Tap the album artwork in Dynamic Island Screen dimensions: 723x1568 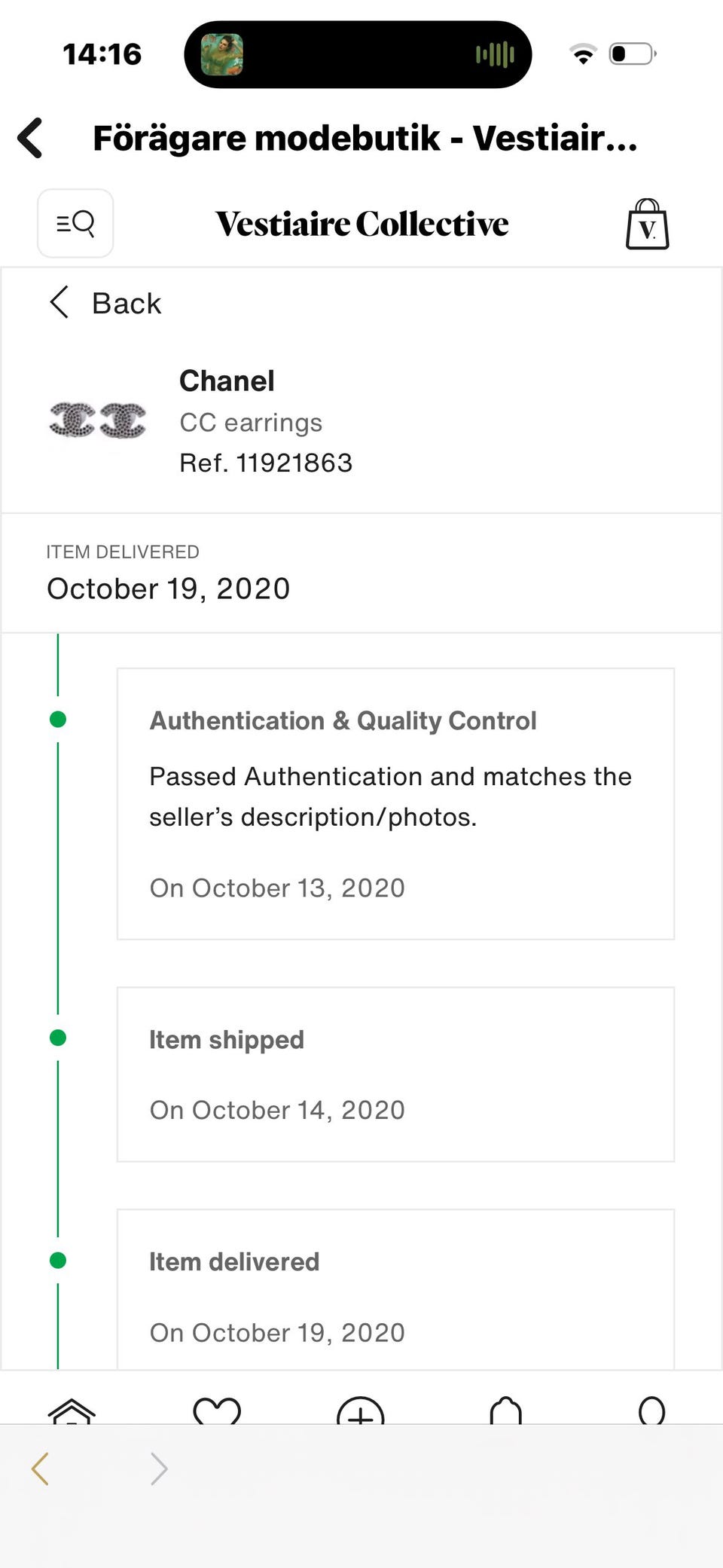[x=222, y=54]
